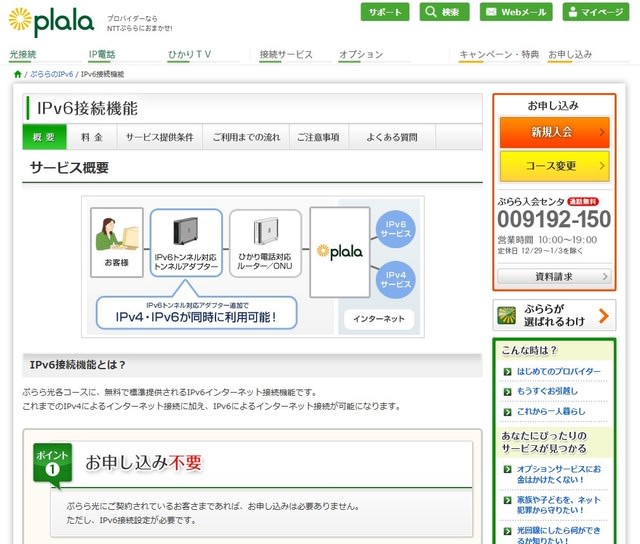Image resolution: width=640 pixels, height=544 pixels.
Task: Open the Webメール button
Action: [516, 12]
